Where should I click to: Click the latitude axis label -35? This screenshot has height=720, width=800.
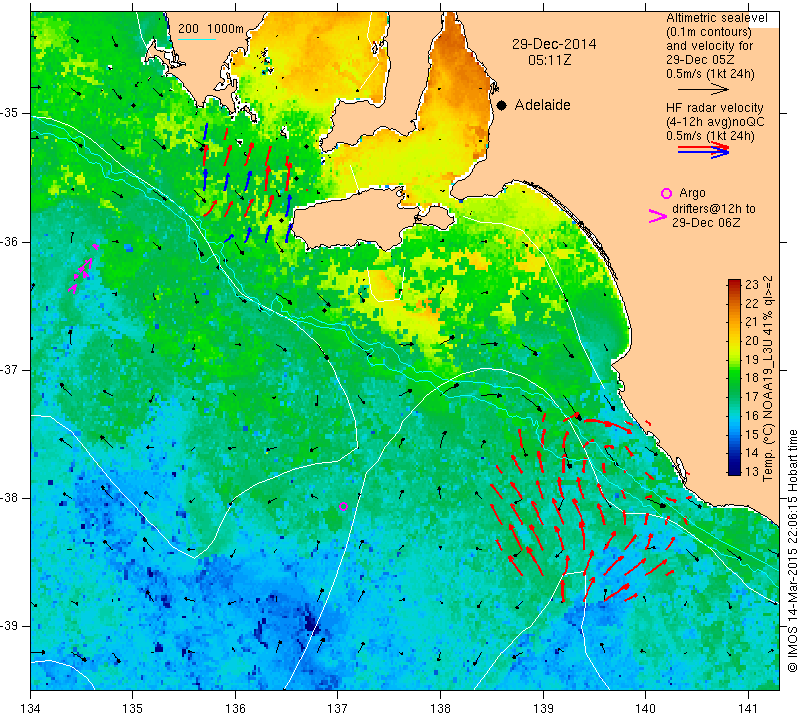(x=11, y=113)
